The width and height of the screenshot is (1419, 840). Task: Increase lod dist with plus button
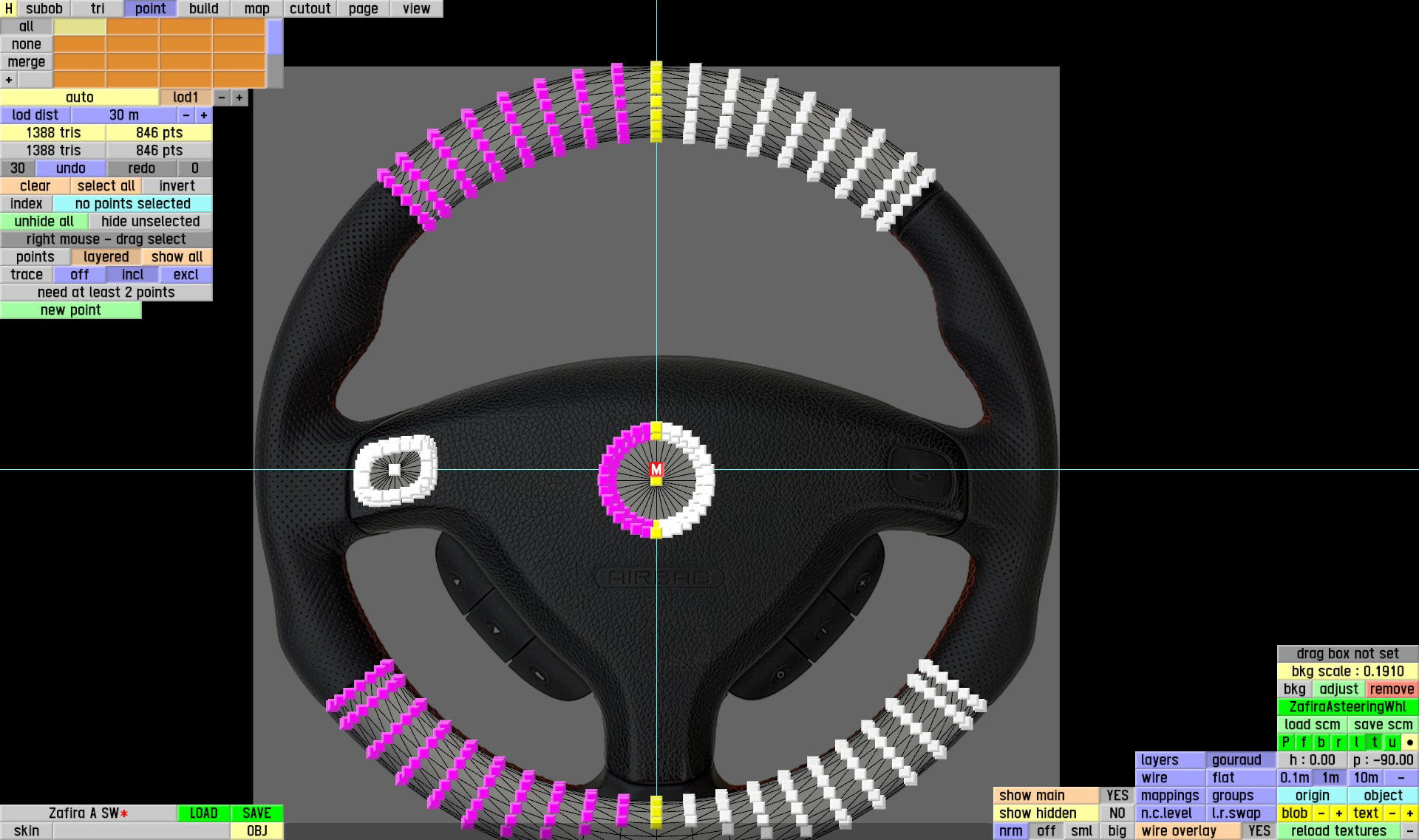click(204, 115)
